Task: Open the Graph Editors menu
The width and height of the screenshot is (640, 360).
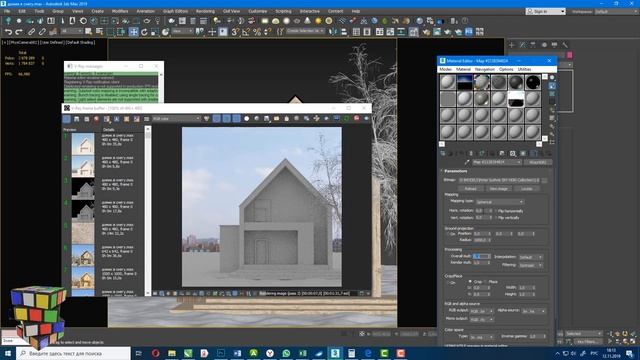Action: (x=176, y=11)
